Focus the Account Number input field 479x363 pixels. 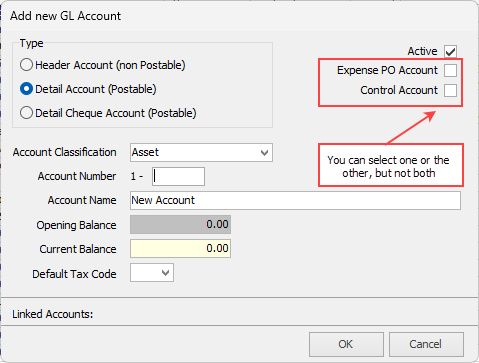click(x=178, y=176)
